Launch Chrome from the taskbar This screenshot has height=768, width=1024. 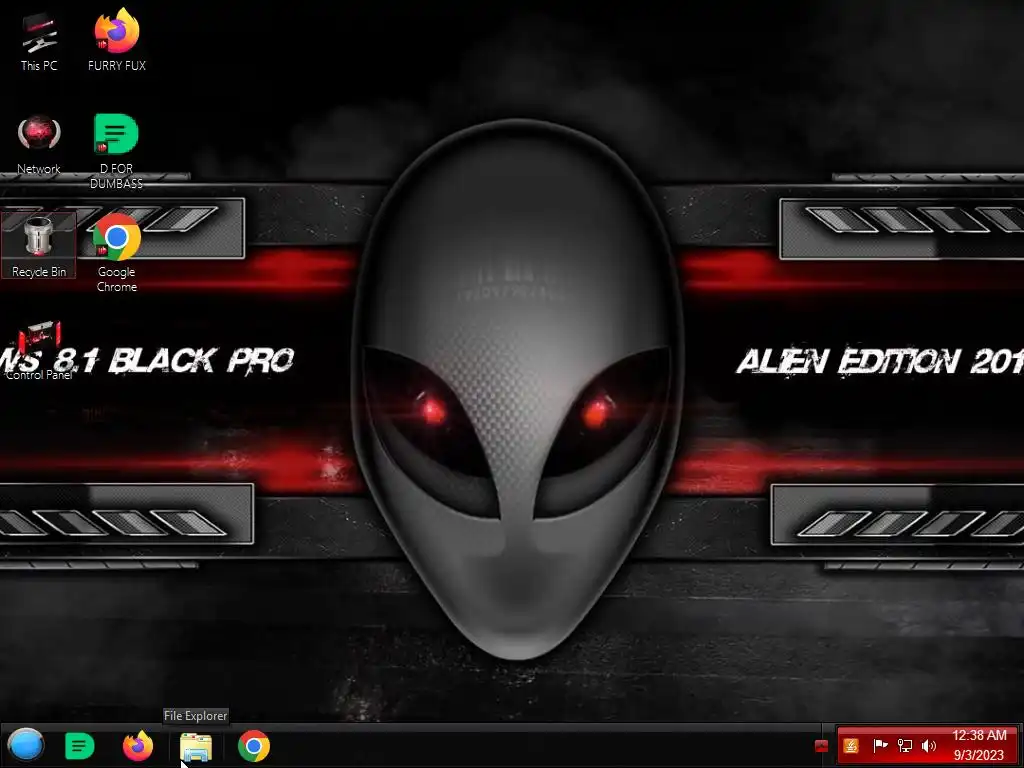point(253,746)
